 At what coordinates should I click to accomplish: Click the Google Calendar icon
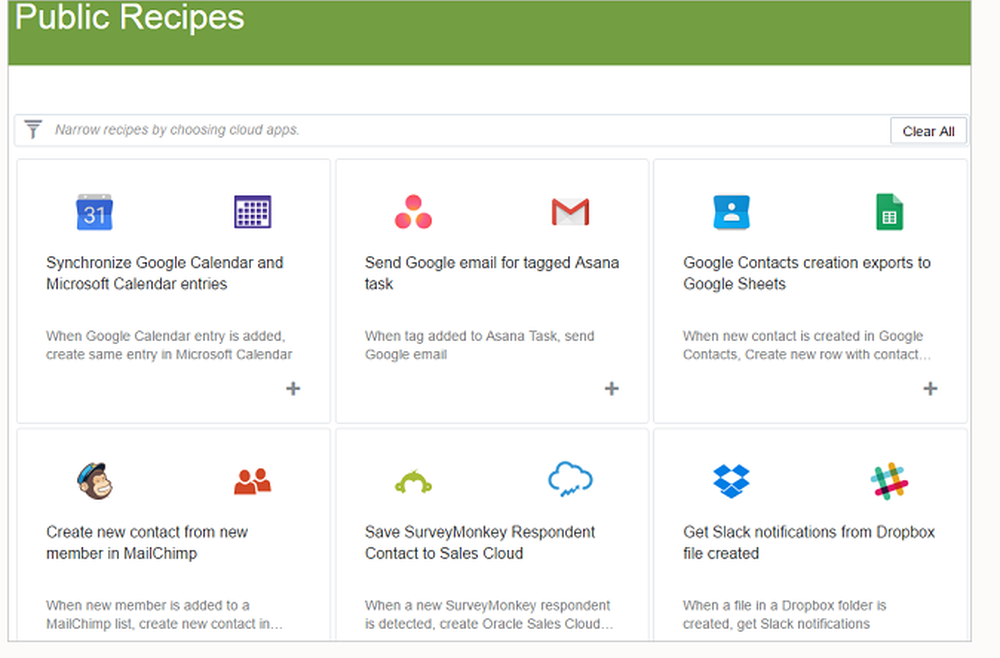(x=94, y=212)
